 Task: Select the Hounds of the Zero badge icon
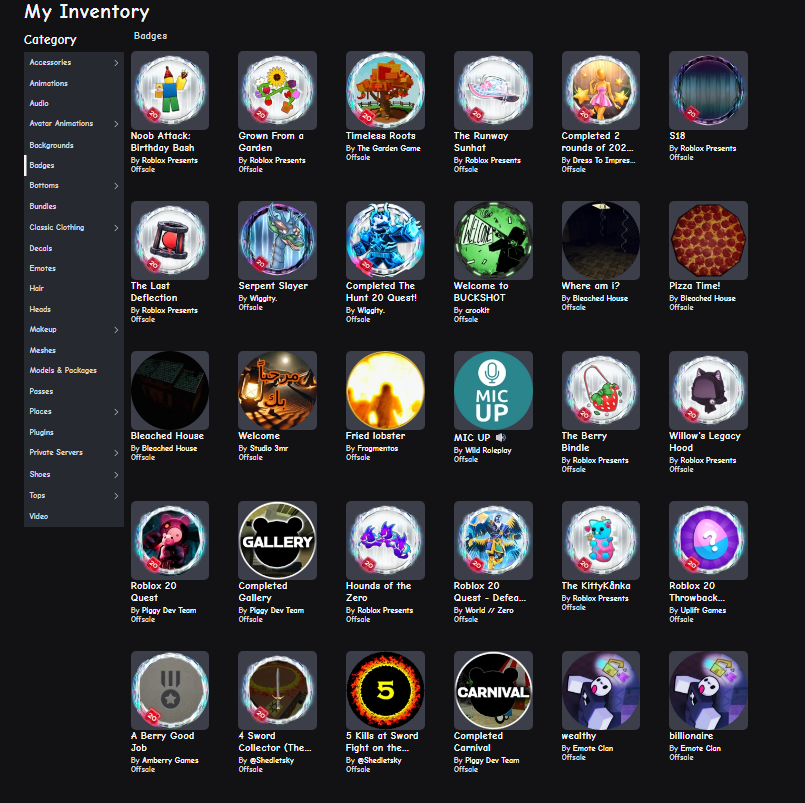click(x=385, y=540)
